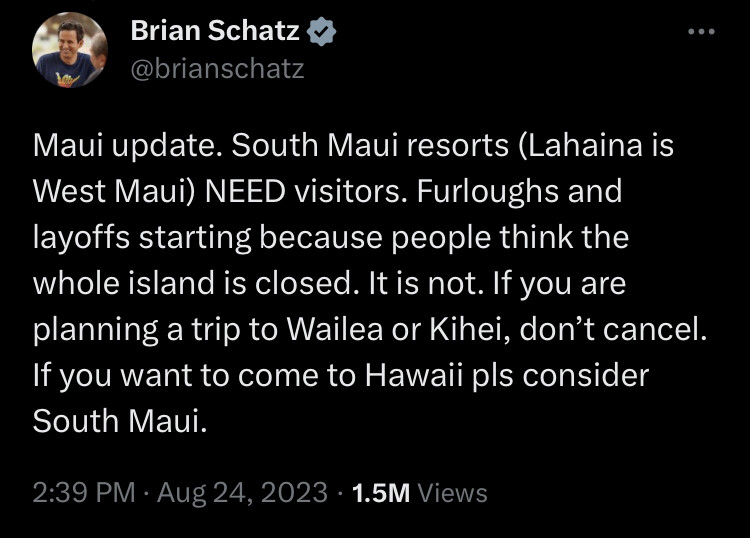Open the @brianschatz handle link
Image resolution: width=750 pixels, height=538 pixels.
tap(218, 69)
